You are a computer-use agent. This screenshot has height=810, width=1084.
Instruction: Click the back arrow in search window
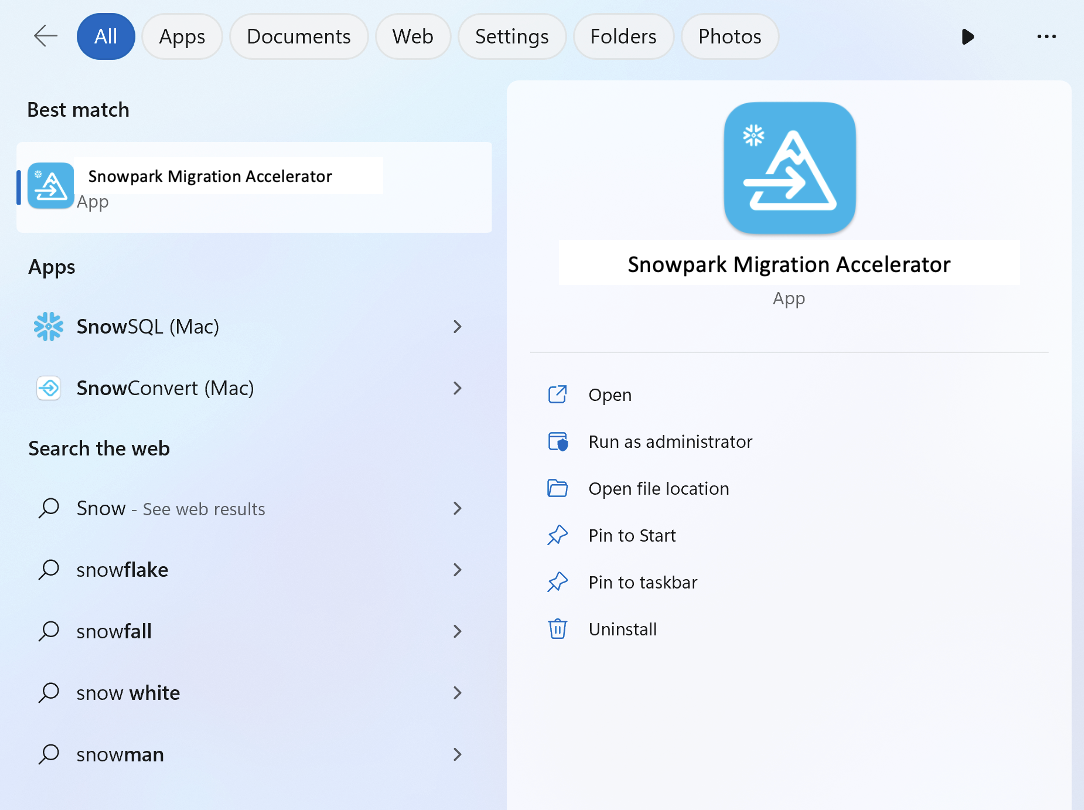point(45,36)
